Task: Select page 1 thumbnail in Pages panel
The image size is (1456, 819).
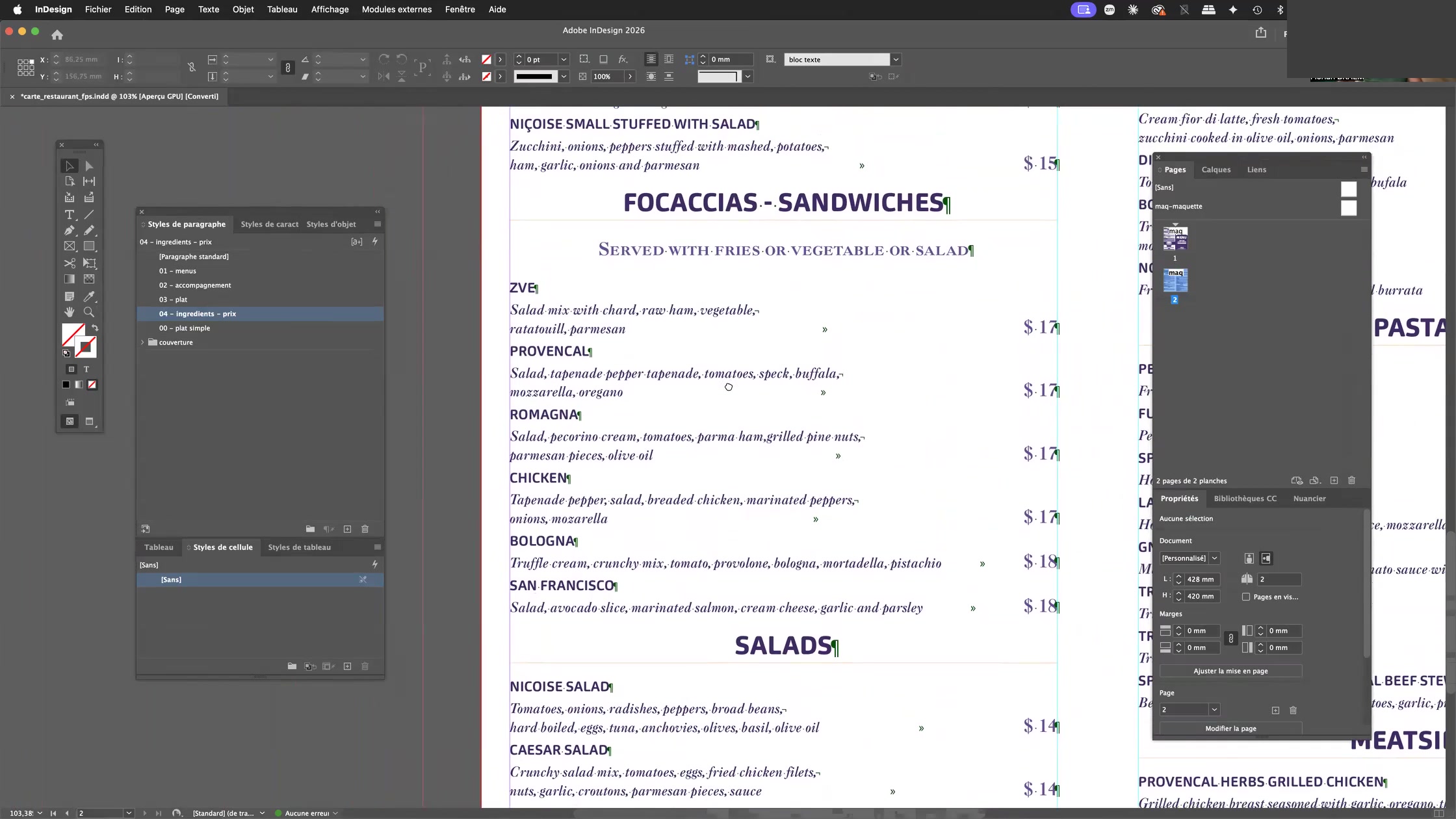Action: (x=1175, y=239)
